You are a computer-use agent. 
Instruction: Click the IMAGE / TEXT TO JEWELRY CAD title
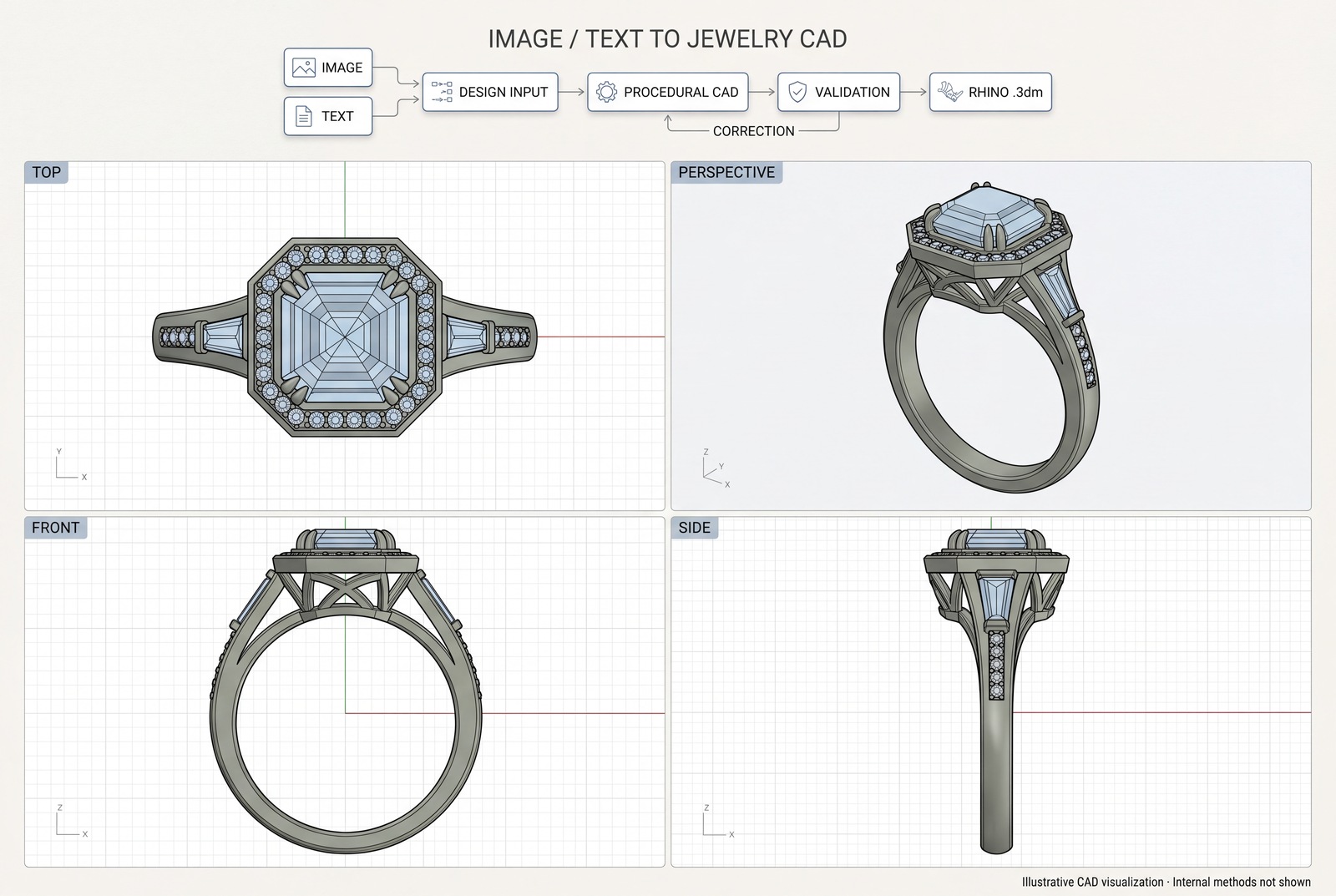(667, 38)
